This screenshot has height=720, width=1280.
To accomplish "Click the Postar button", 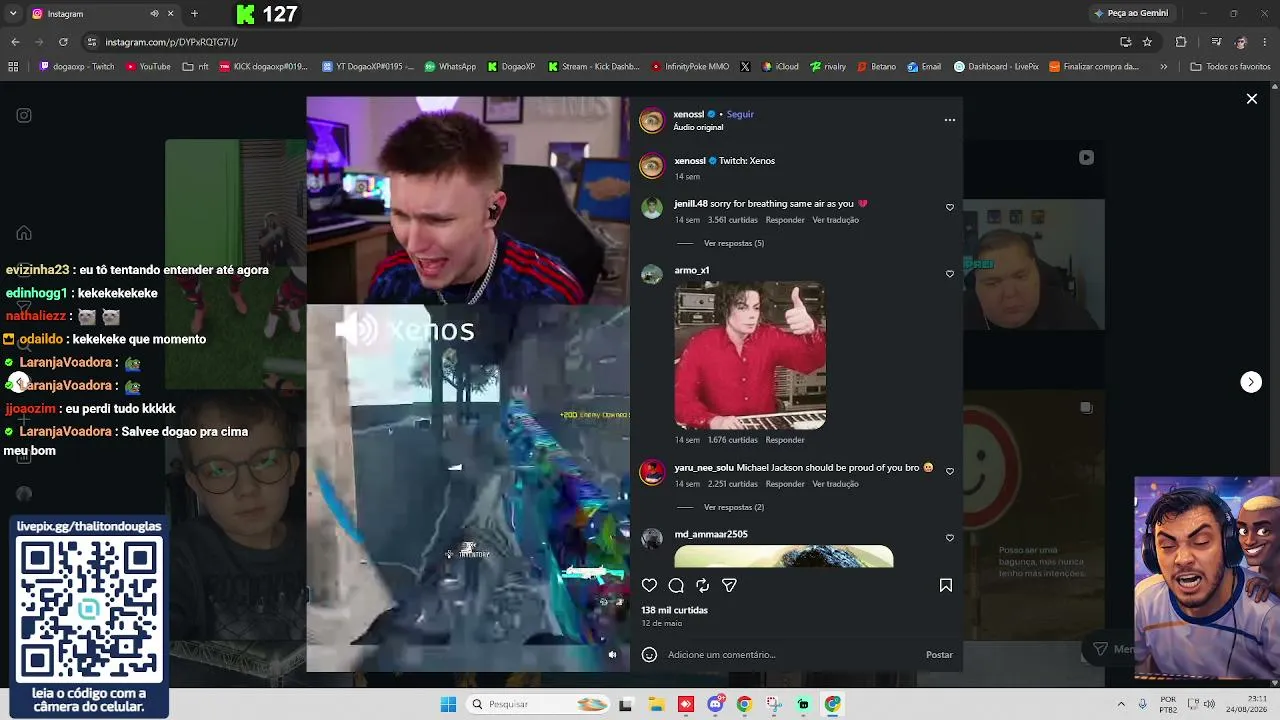I will click(939, 655).
